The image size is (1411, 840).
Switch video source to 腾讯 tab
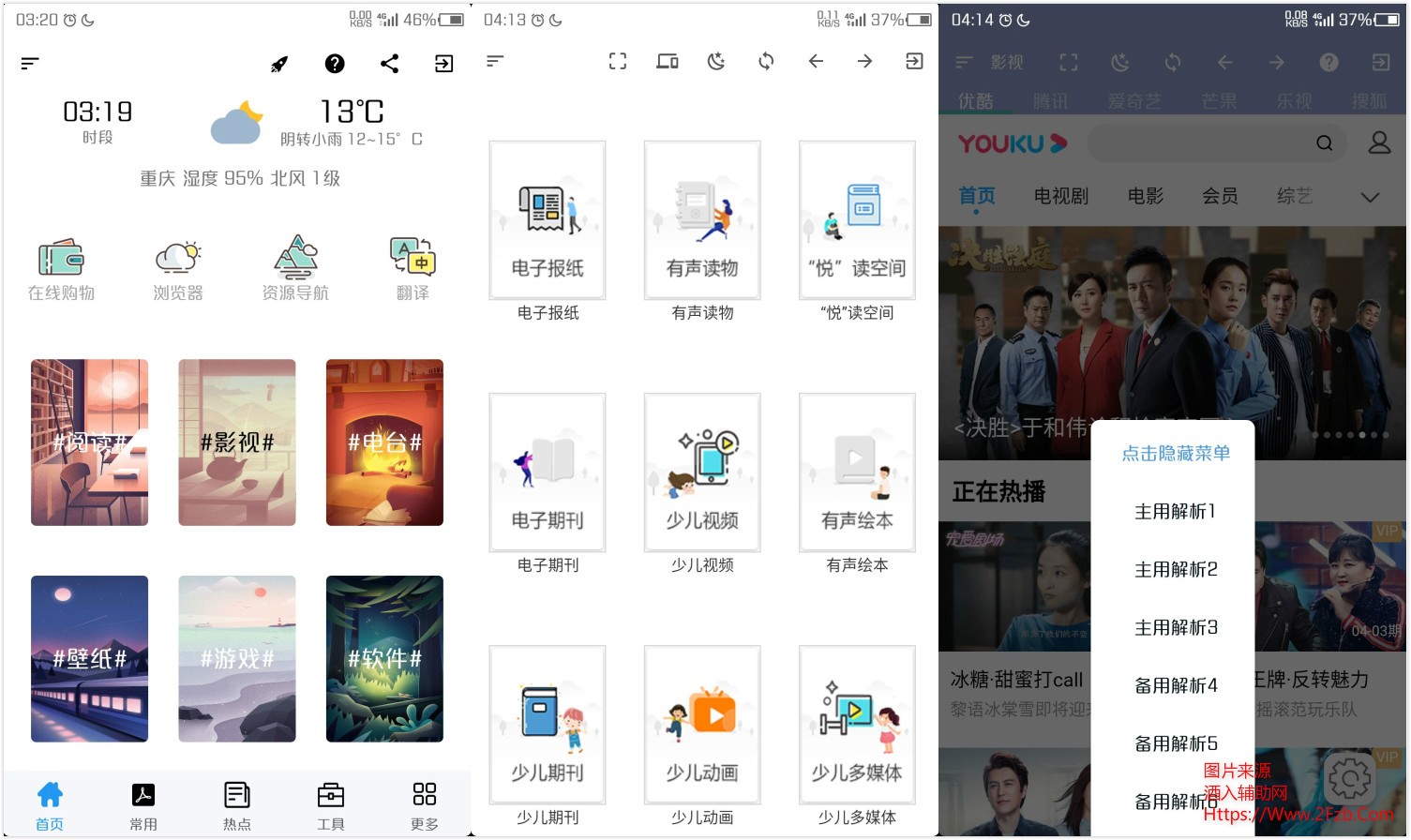coord(1050,100)
